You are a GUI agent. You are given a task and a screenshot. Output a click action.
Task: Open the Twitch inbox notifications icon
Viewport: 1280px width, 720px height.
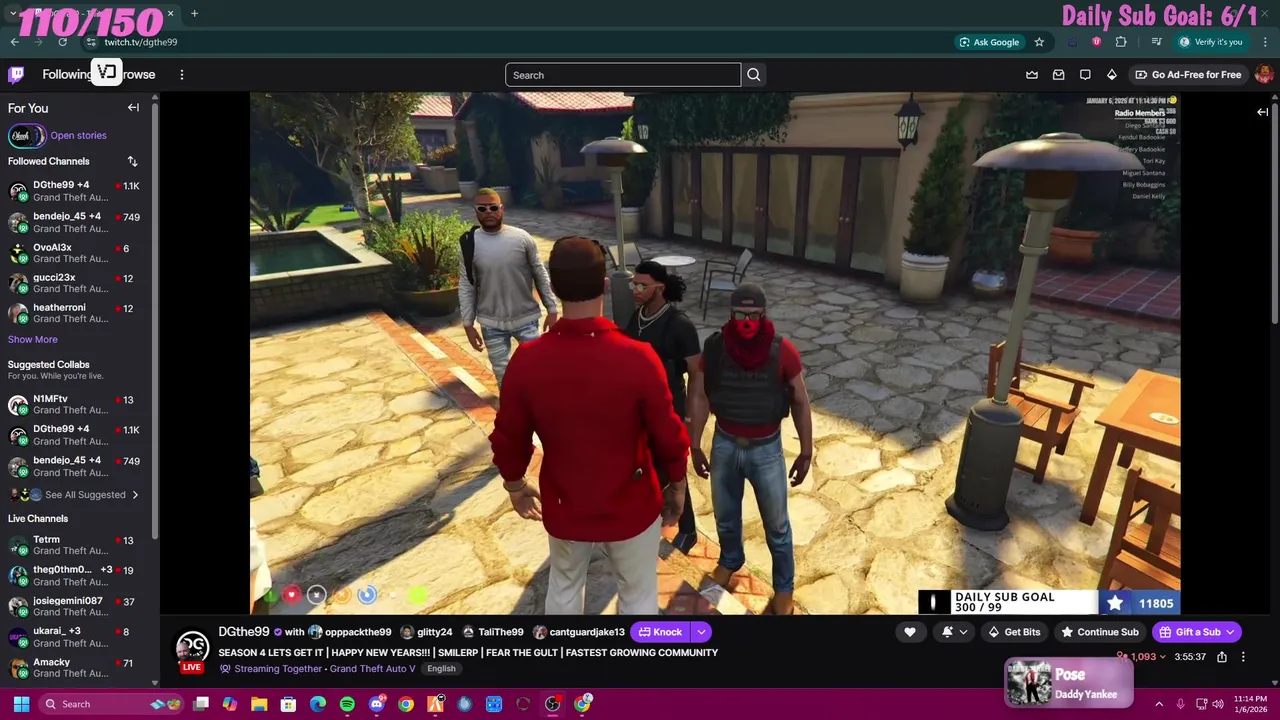[x=1058, y=75]
